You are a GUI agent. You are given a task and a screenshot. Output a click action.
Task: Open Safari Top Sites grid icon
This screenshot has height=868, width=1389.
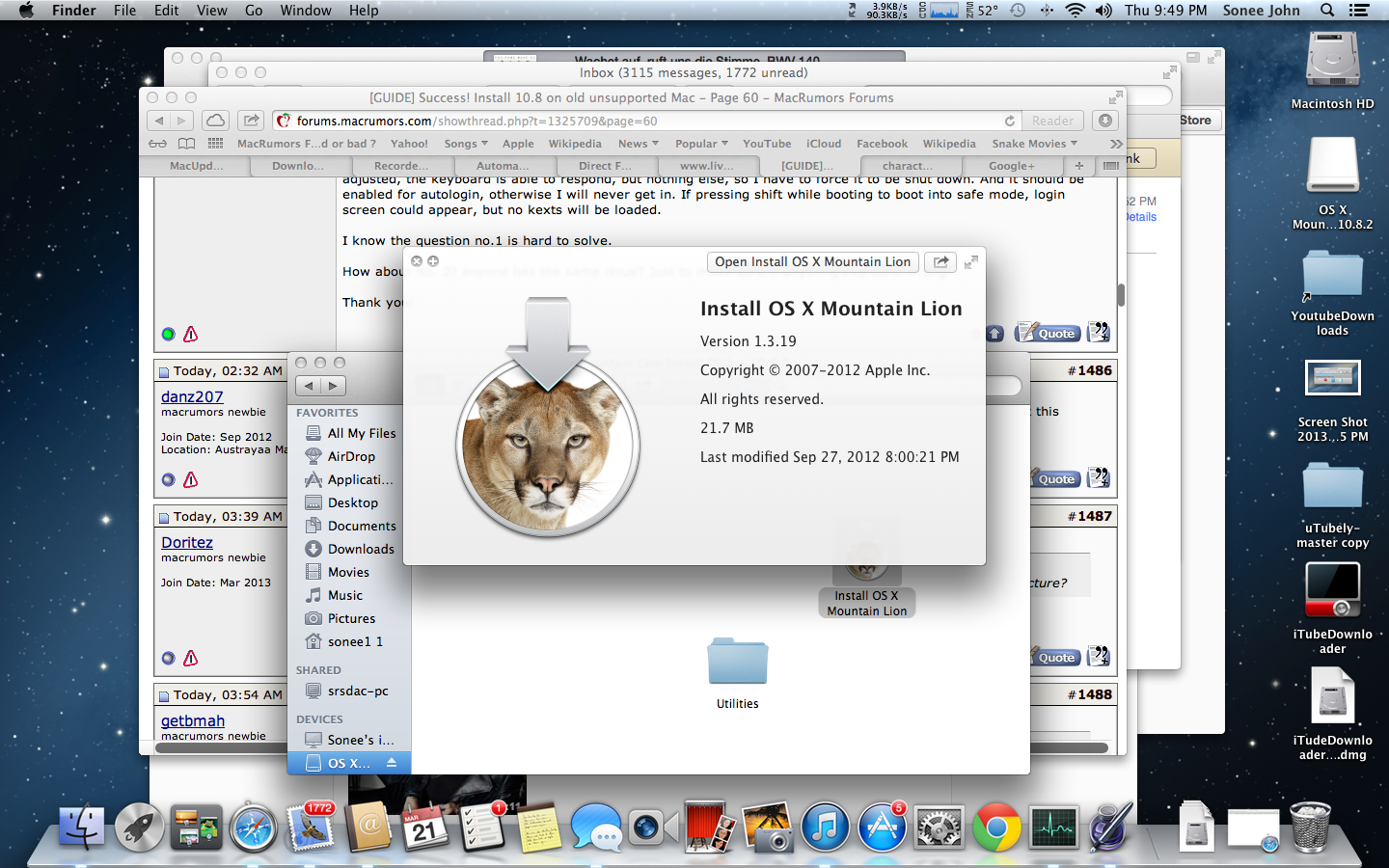click(215, 144)
